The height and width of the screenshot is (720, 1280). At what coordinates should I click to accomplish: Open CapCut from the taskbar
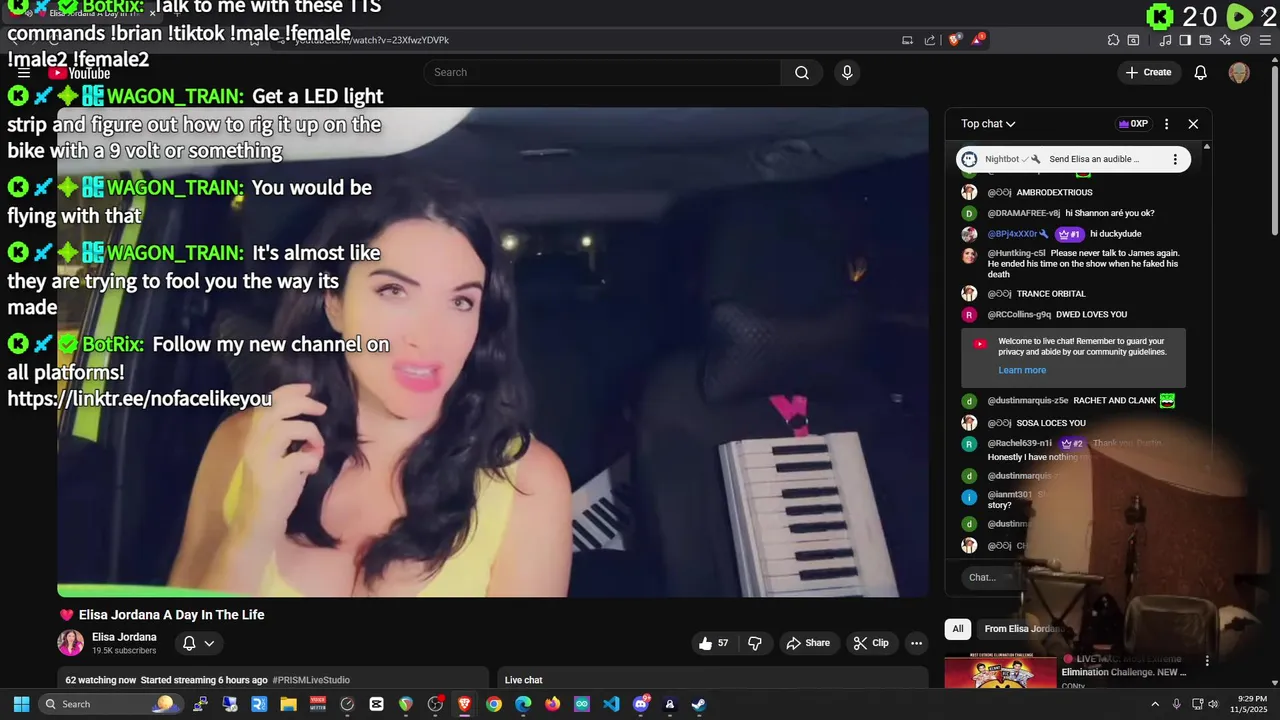[x=376, y=704]
